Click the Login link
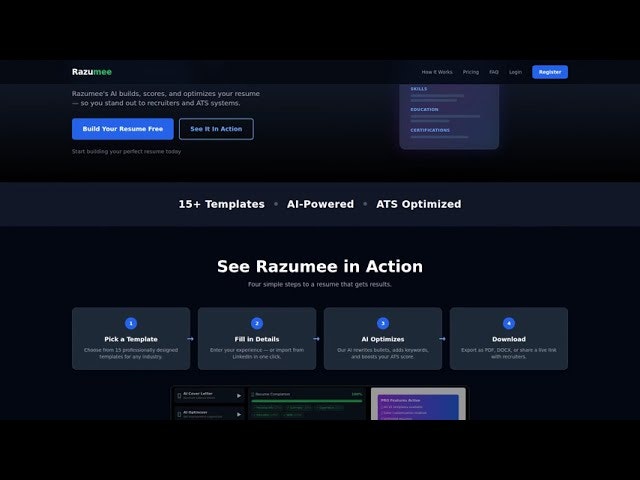 tap(515, 72)
